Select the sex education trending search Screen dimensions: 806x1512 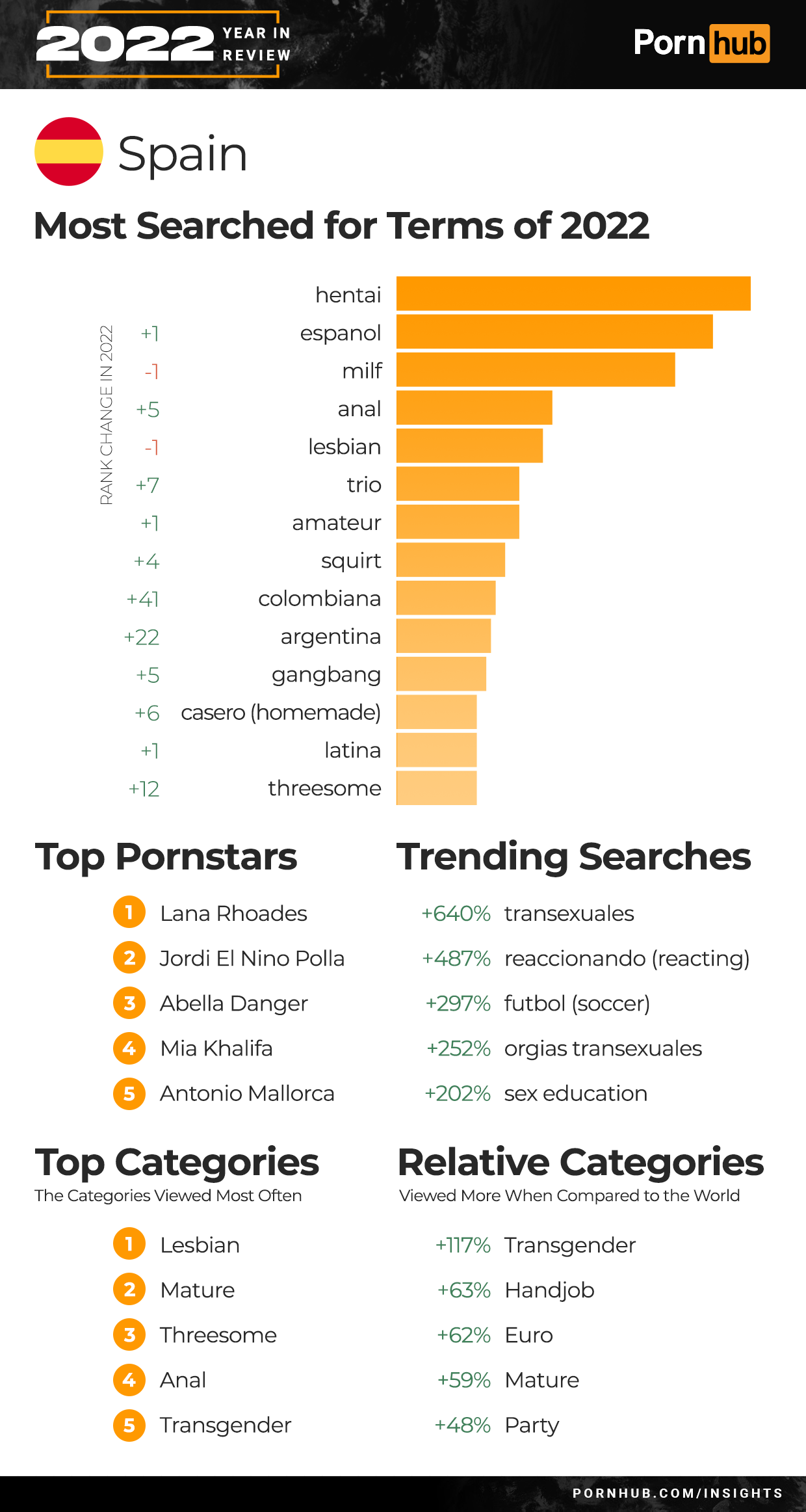[575, 1093]
